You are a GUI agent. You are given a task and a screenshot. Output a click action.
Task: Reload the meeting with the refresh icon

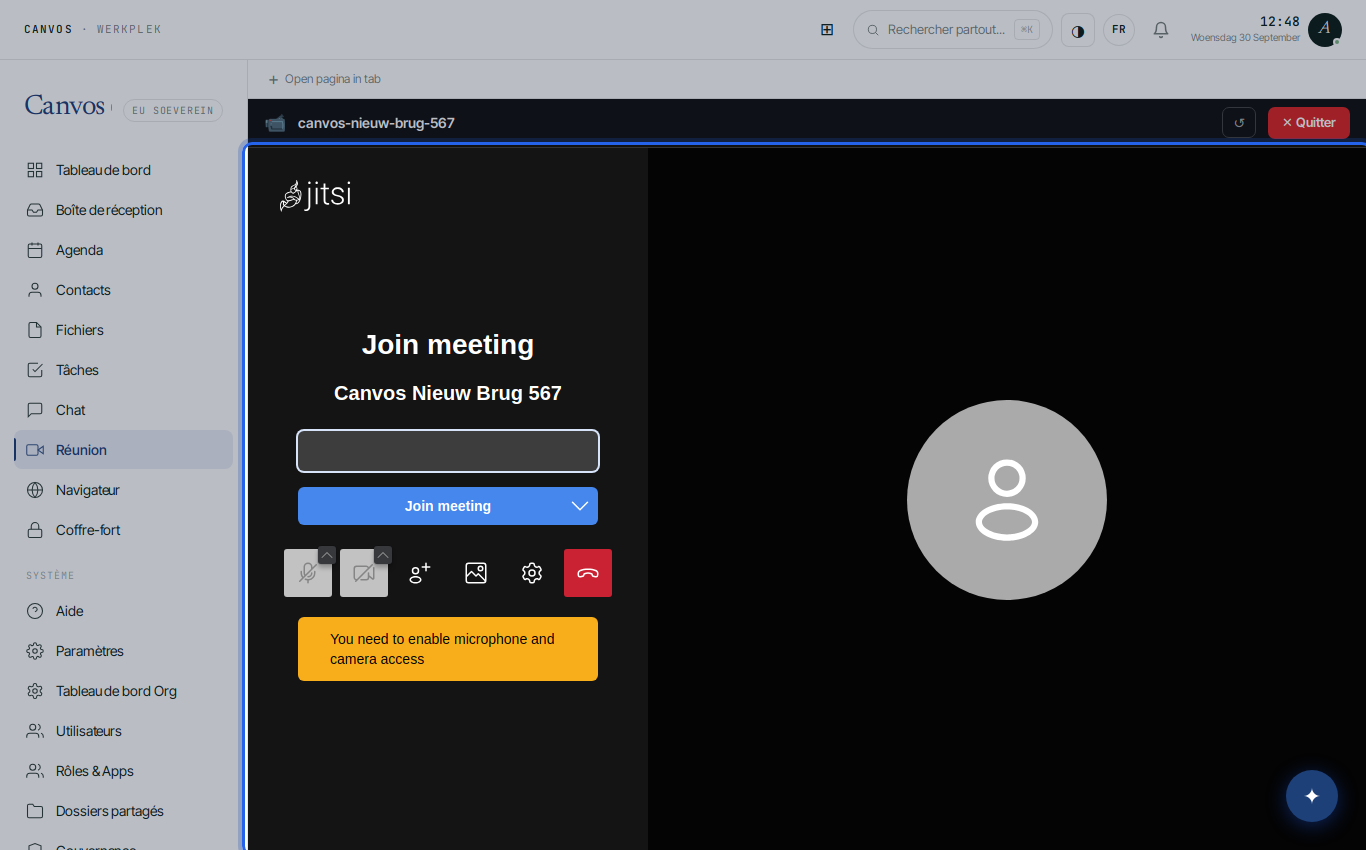1239,123
